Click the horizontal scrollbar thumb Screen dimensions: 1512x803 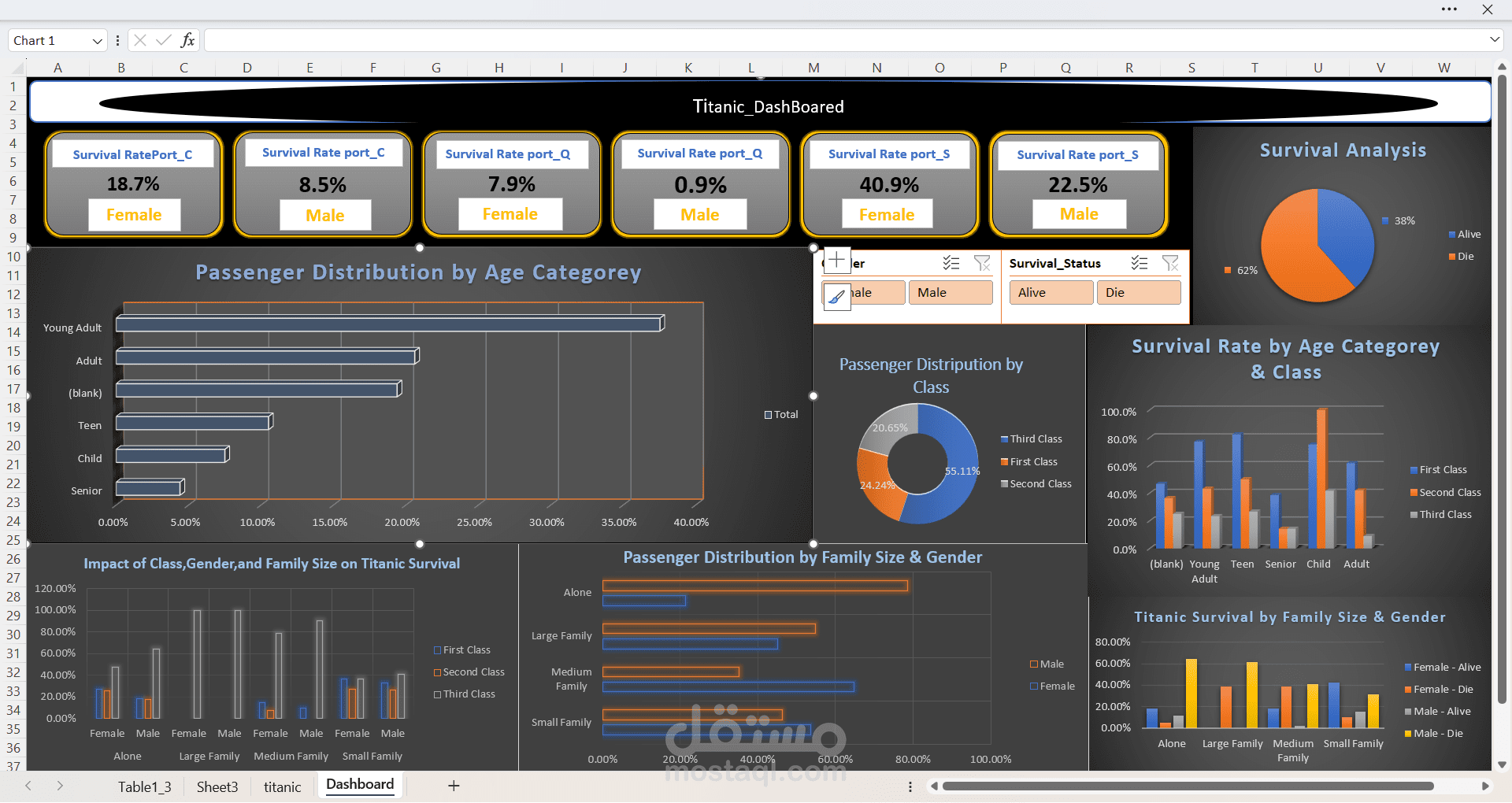[1187, 786]
